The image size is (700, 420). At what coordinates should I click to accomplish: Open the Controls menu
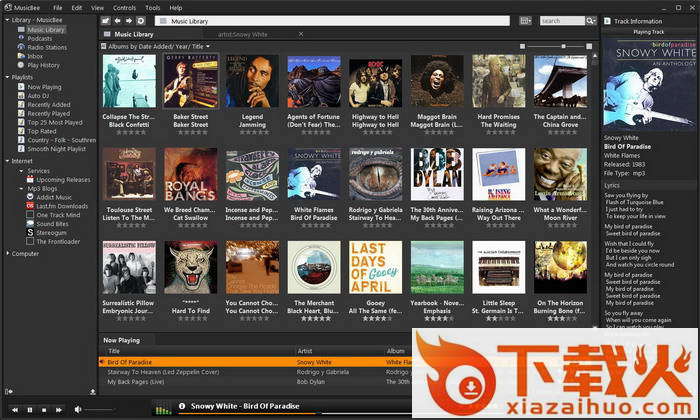[x=124, y=8]
